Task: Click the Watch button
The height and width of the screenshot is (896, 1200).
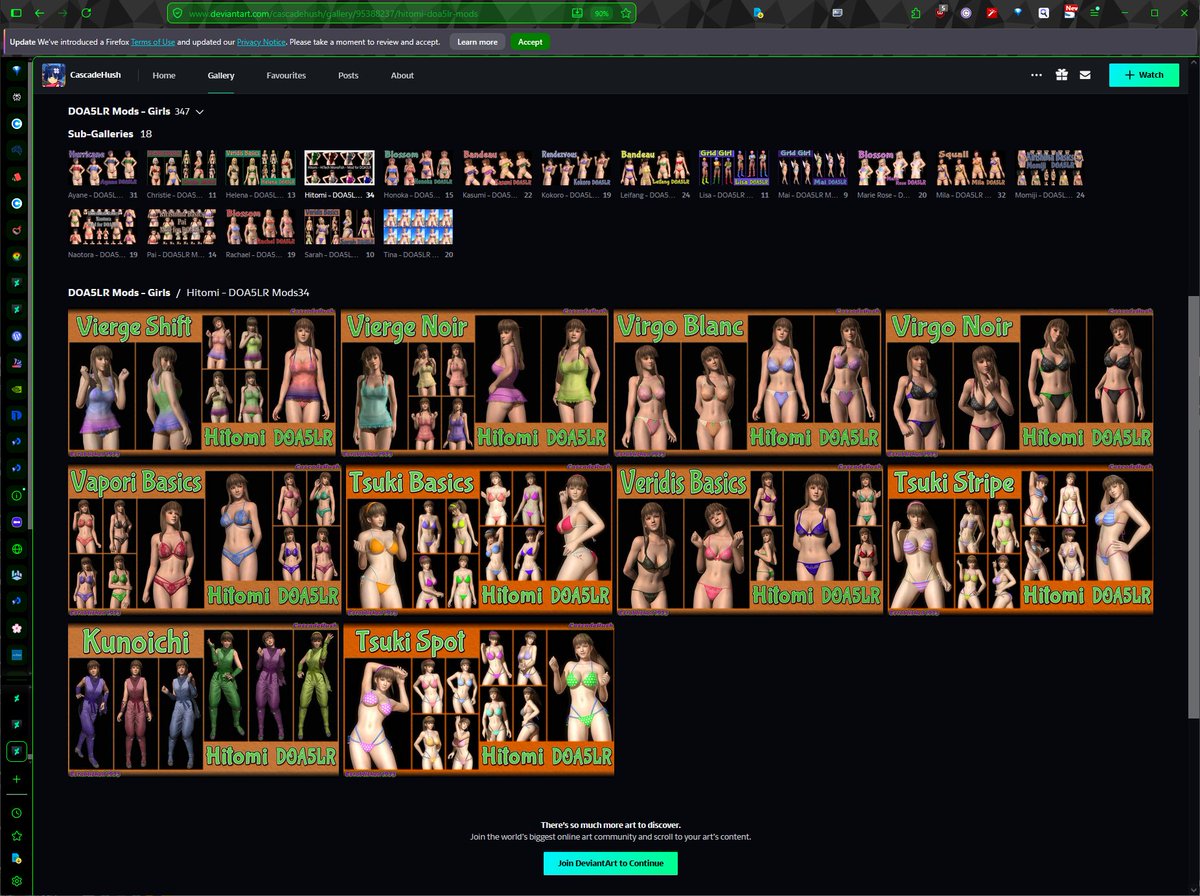Action: coord(1144,75)
